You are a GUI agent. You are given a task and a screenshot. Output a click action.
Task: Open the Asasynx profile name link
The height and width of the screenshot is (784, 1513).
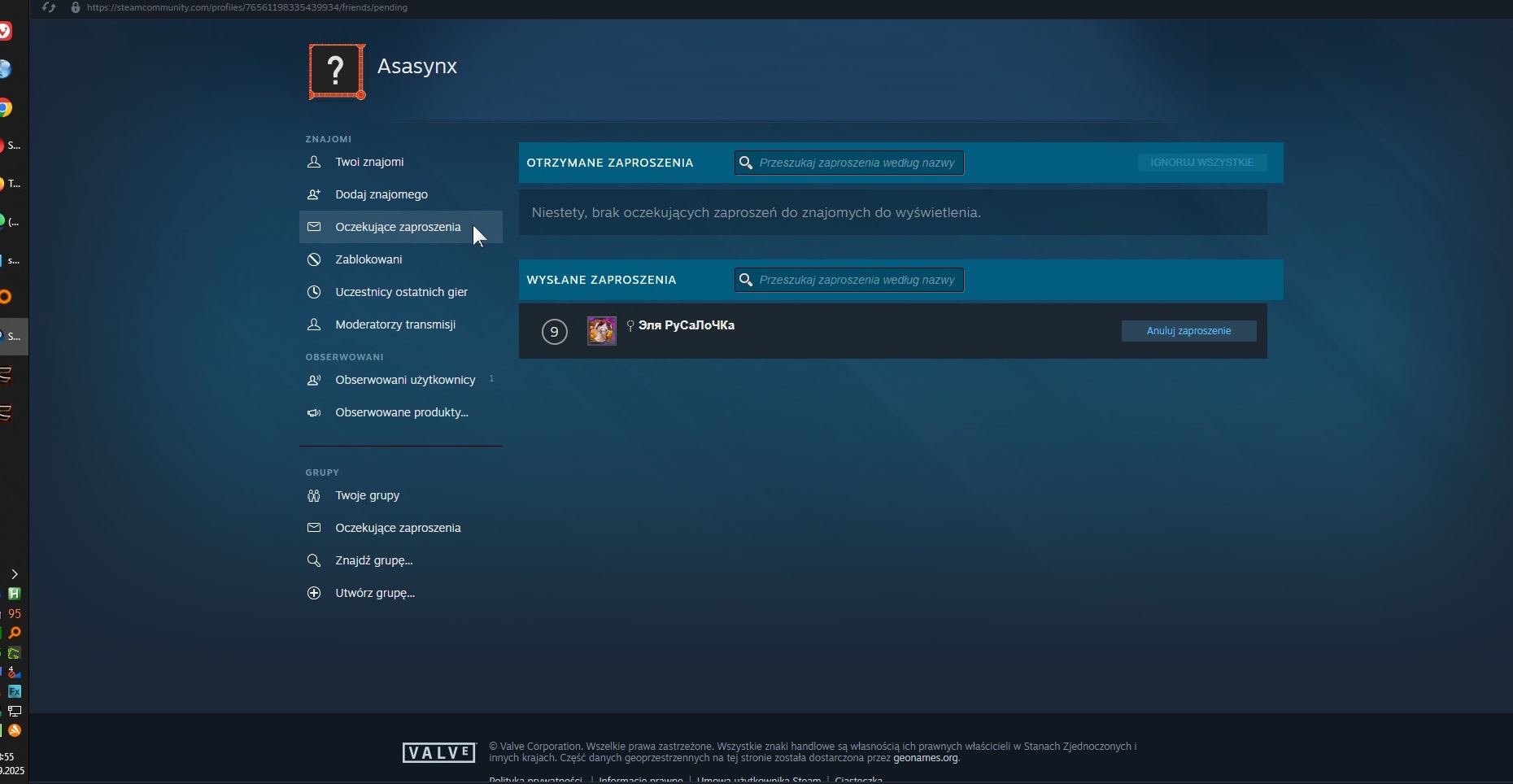(x=417, y=66)
